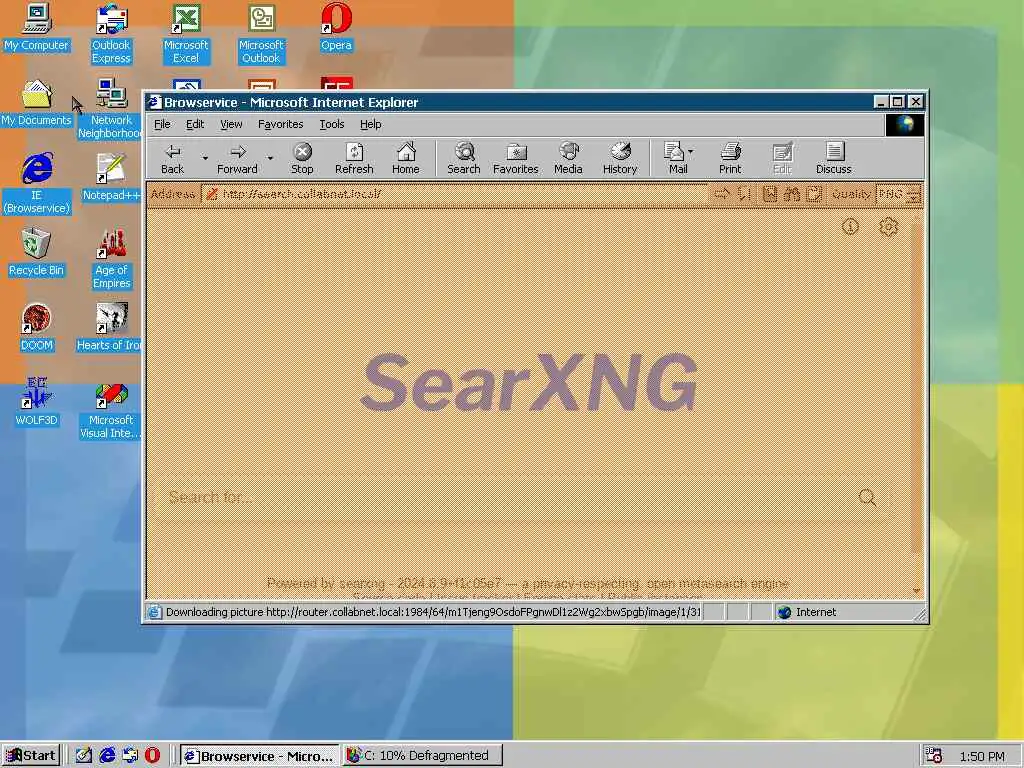Go to the Home page

coord(406,159)
